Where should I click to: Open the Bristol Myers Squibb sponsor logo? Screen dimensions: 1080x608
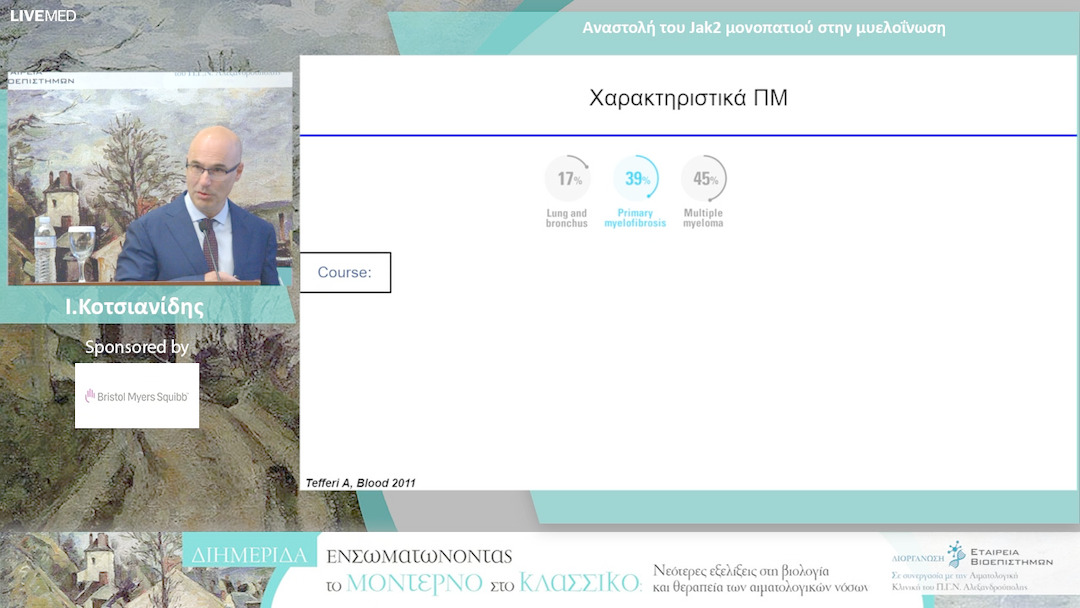pyautogui.click(x=137, y=396)
